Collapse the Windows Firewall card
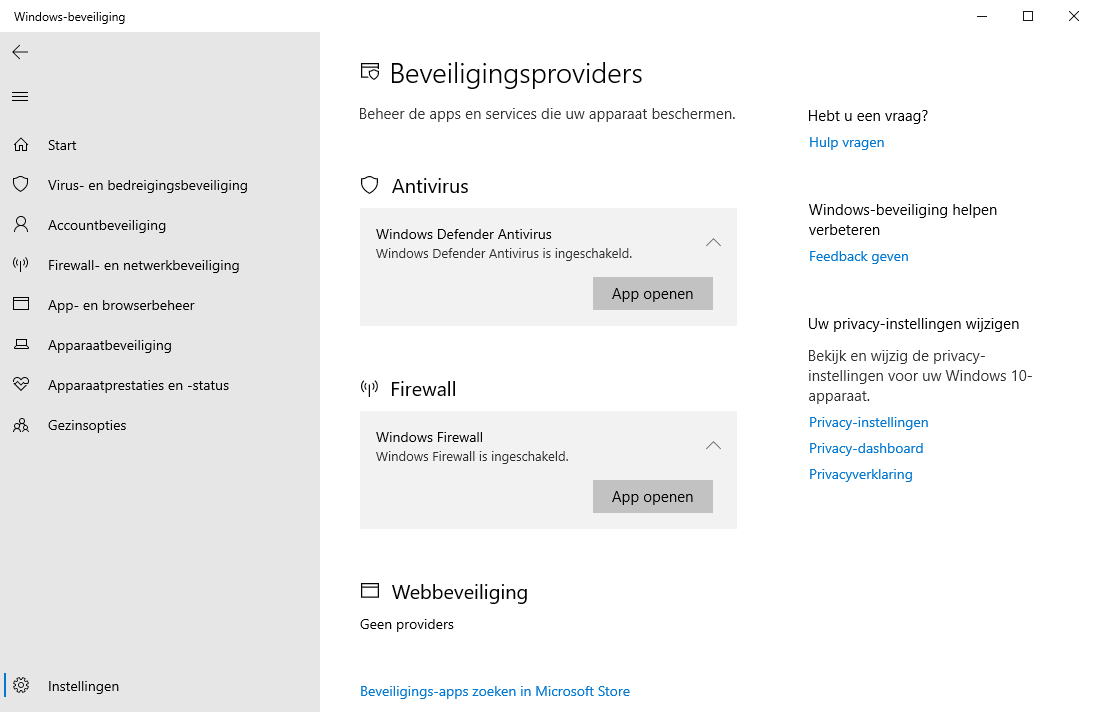 pyautogui.click(x=713, y=446)
